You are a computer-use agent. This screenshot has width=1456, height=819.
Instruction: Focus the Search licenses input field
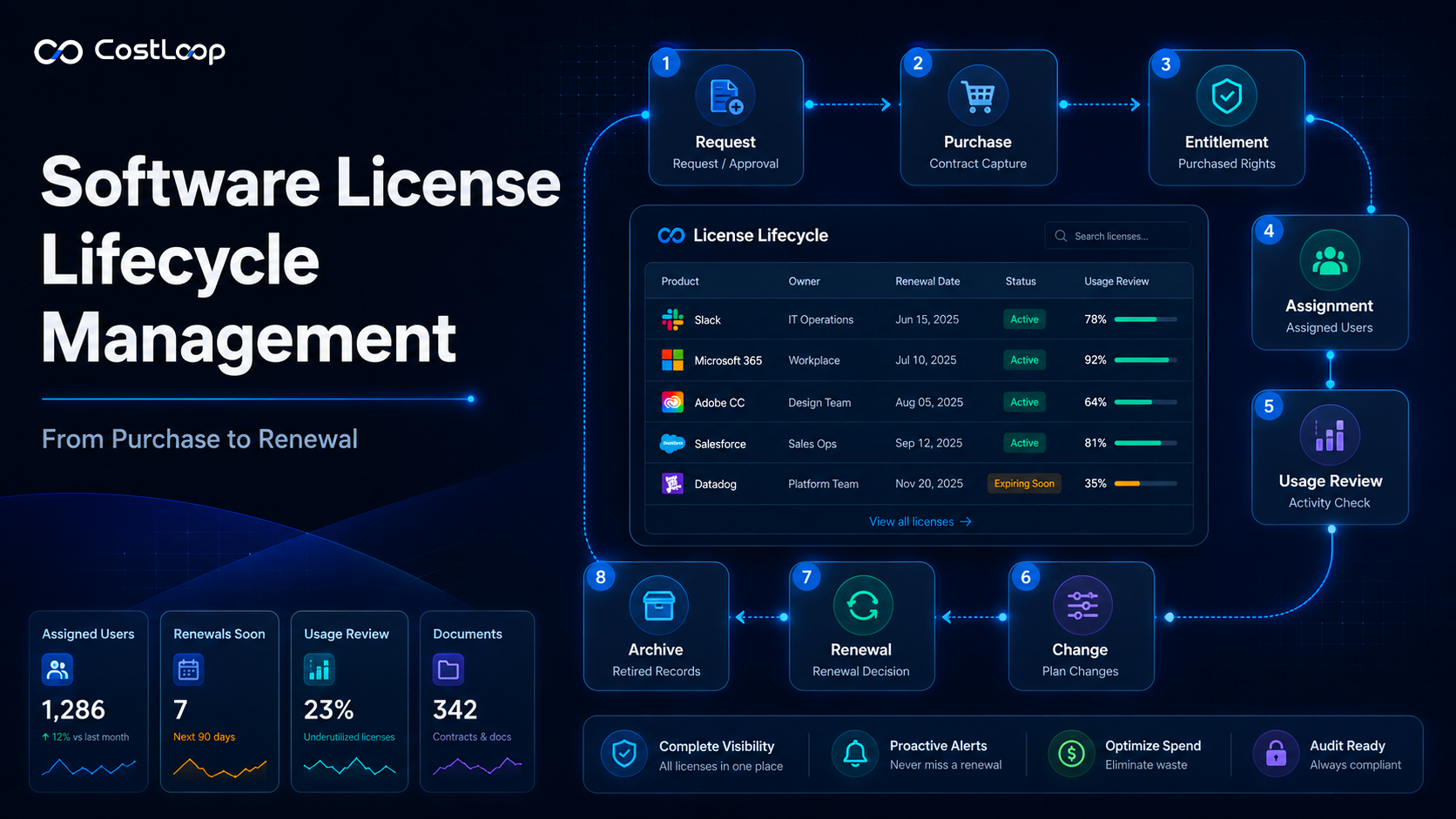(x=1117, y=236)
